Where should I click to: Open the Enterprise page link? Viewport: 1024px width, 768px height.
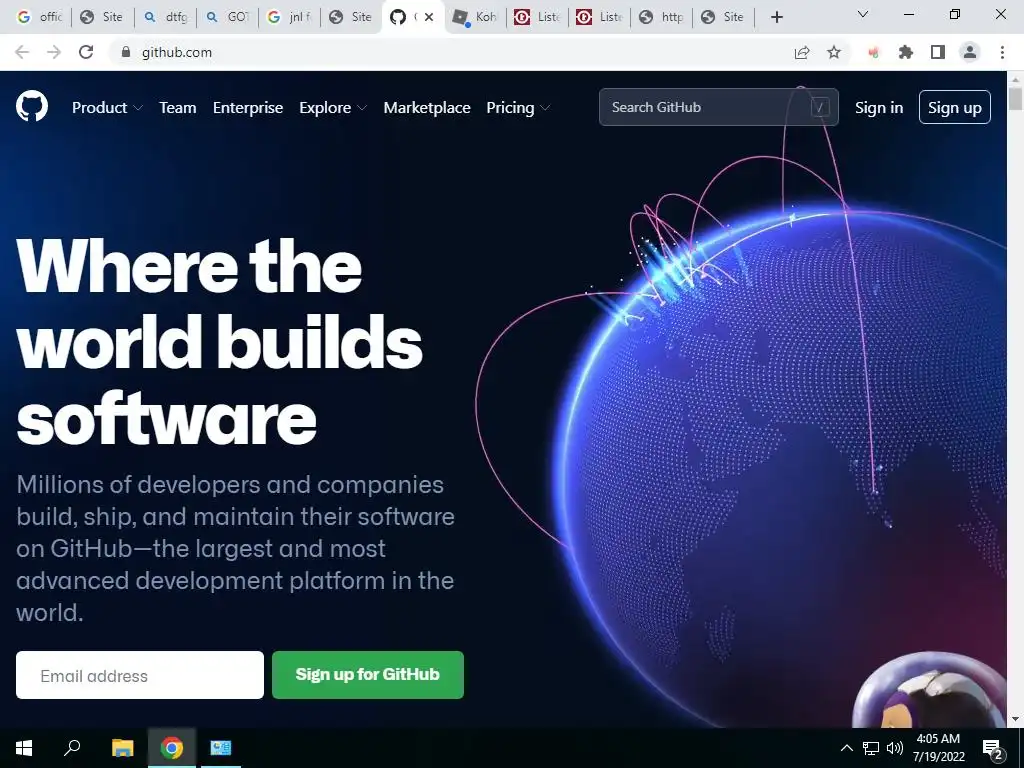pos(248,108)
